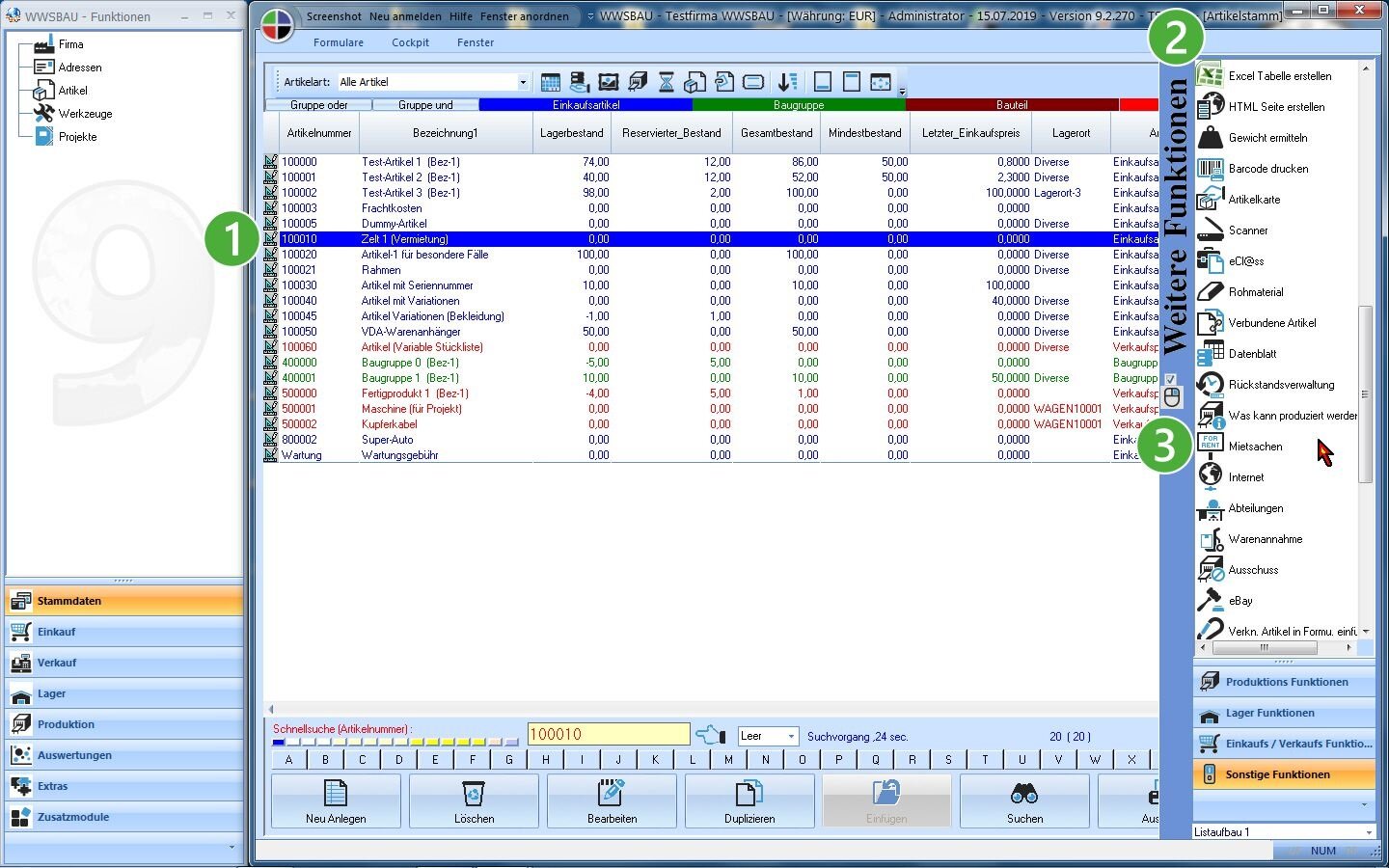Open Warenannahme function

[1250, 538]
